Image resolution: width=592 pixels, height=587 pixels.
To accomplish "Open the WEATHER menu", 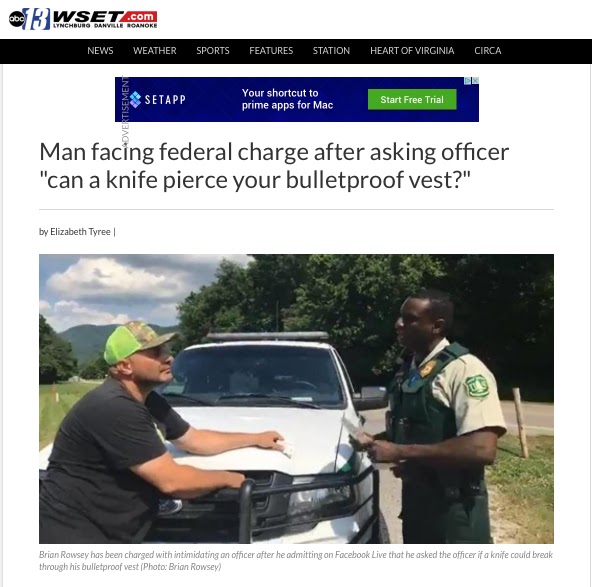I will point(154,51).
